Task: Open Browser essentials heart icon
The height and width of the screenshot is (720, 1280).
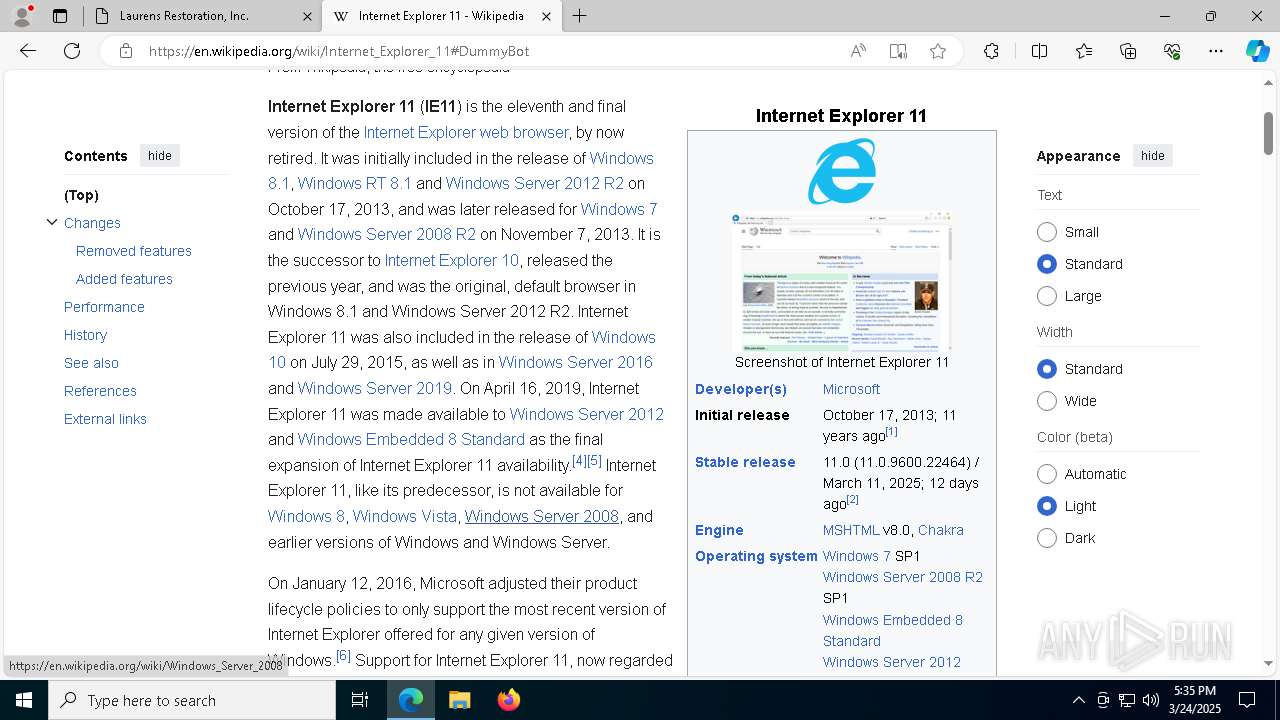Action: pyautogui.click(x=1172, y=51)
